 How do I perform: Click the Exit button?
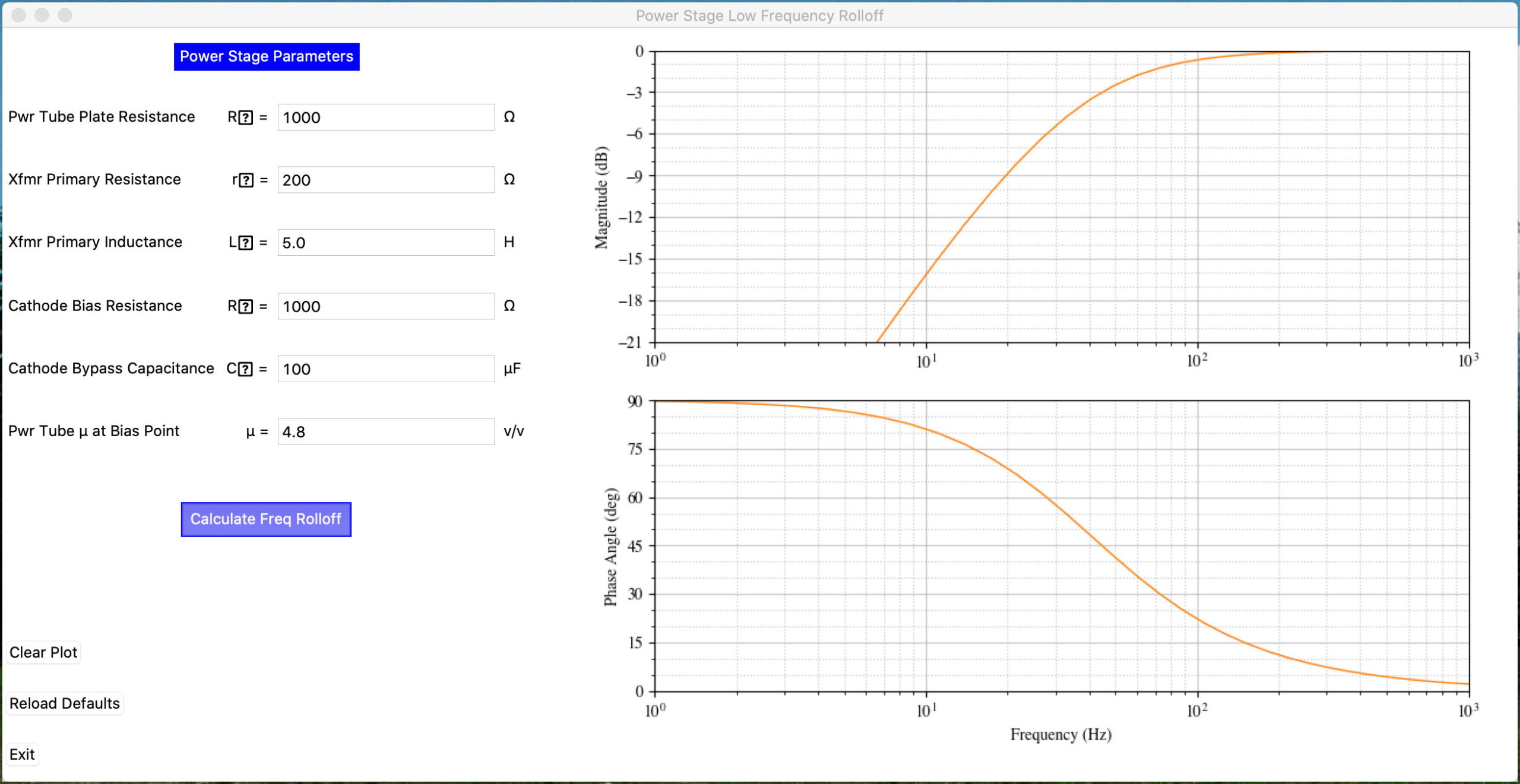[x=22, y=754]
